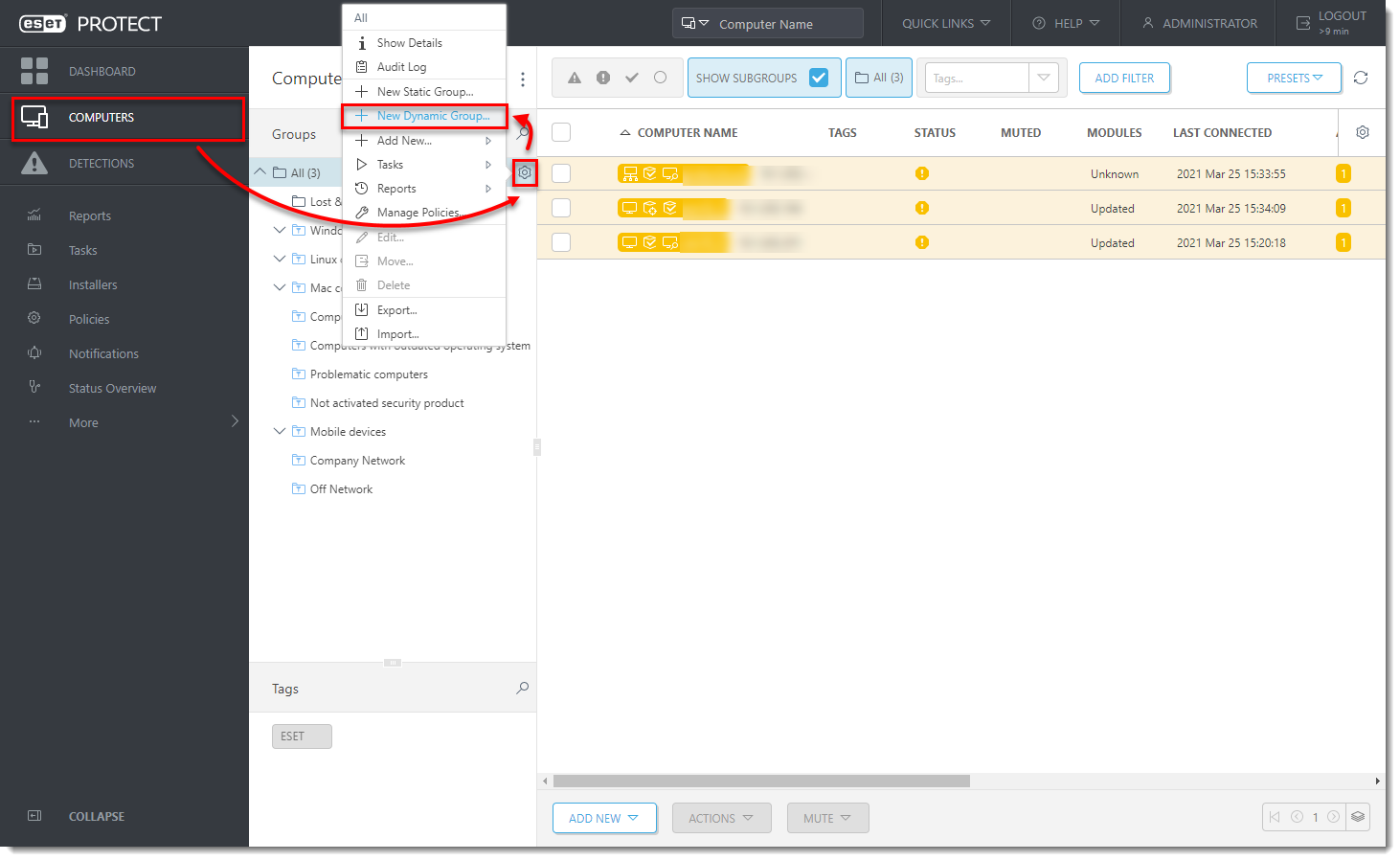This screenshot has width=1400, height=861.
Task: Check the row connected at 15:34:09
Action: point(561,208)
